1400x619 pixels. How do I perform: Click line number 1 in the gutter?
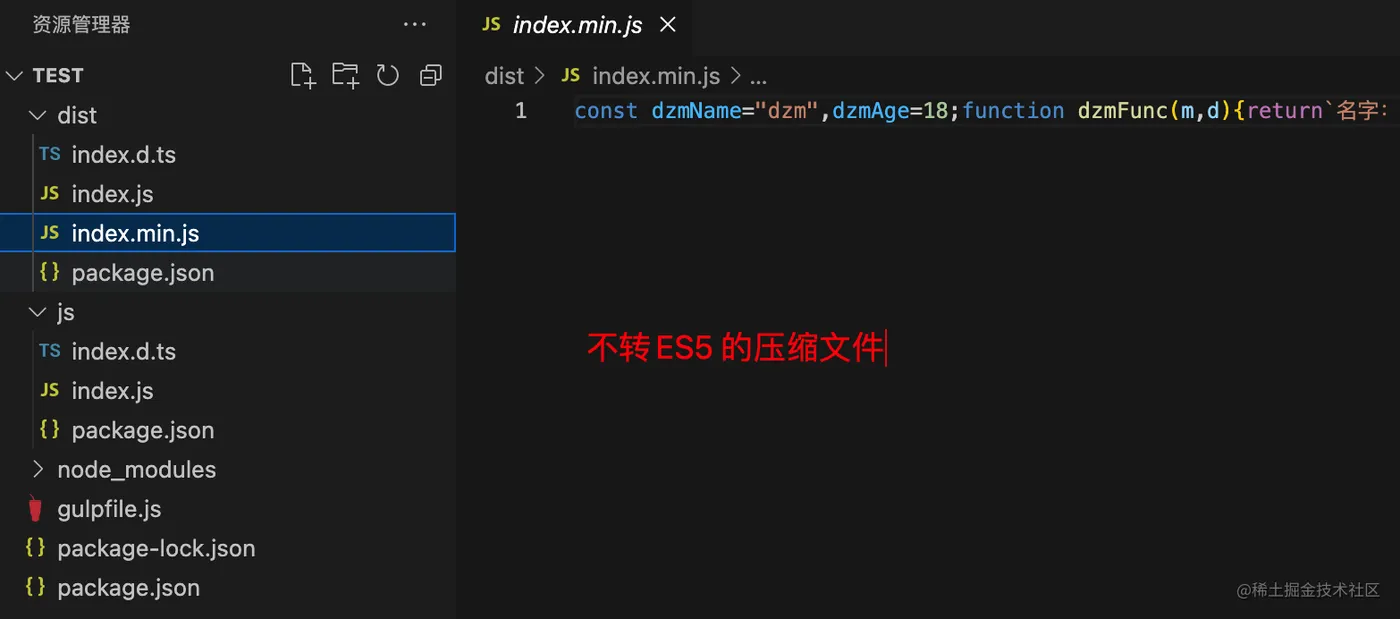coord(521,110)
